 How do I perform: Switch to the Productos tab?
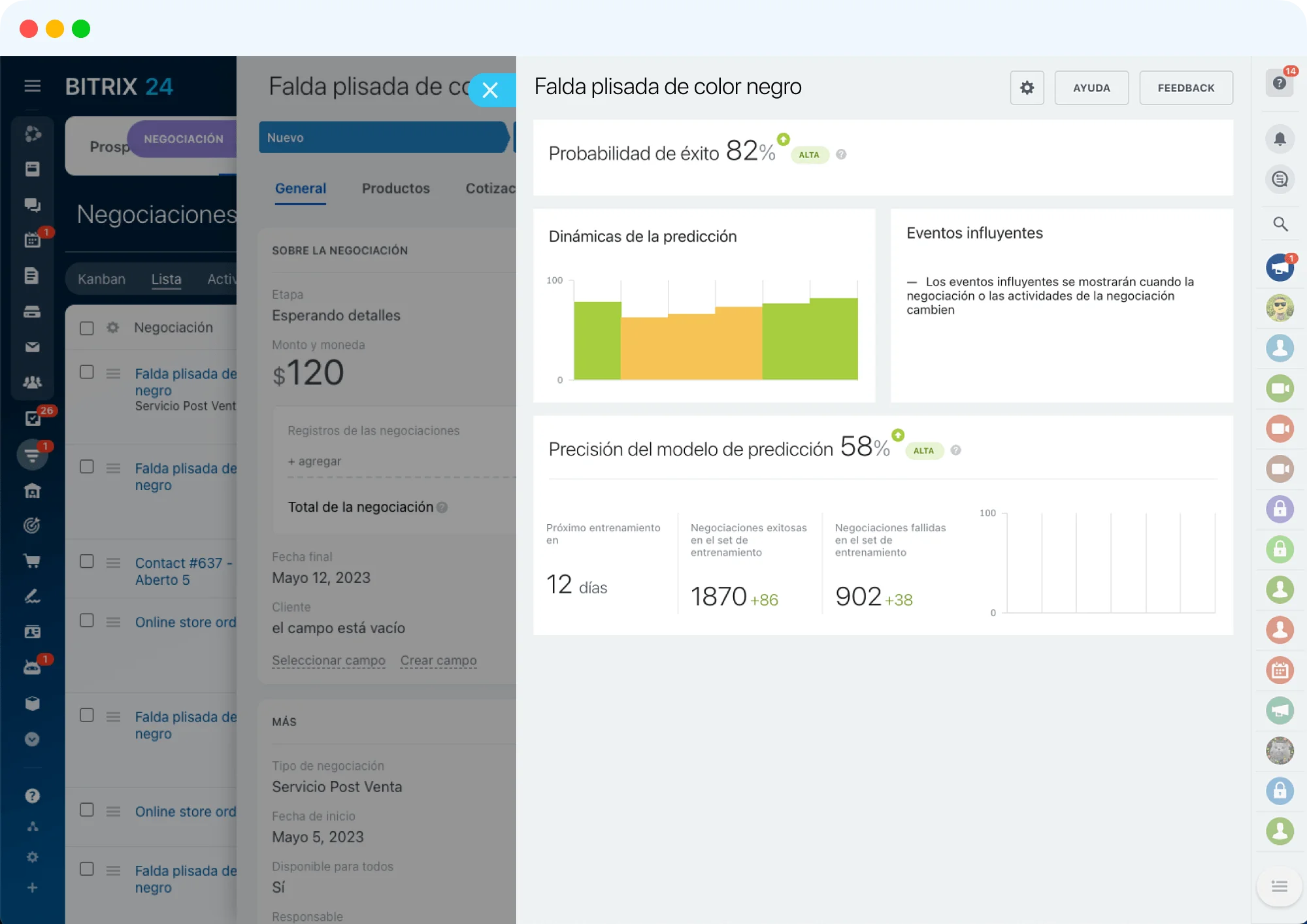(x=395, y=188)
